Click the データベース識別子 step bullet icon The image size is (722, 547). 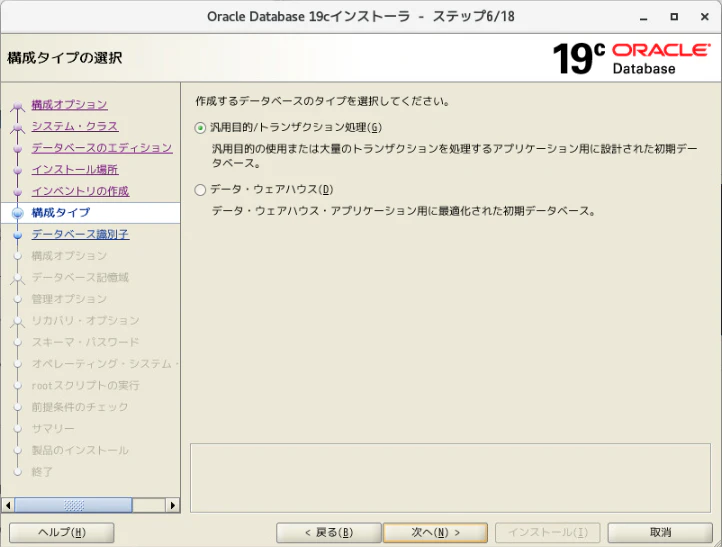[x=17, y=235]
